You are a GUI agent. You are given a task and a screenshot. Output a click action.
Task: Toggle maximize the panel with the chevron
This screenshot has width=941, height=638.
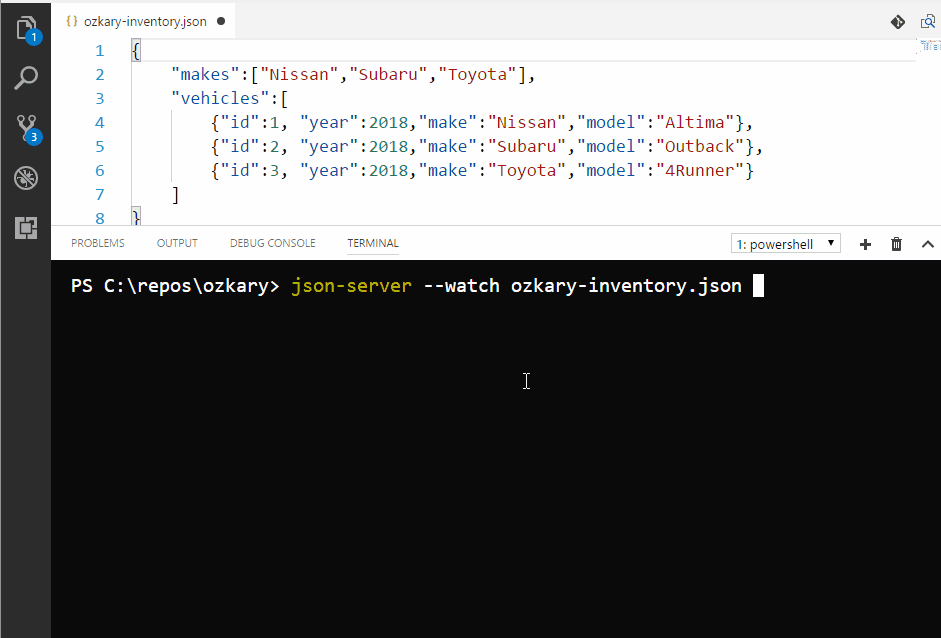click(x=927, y=243)
